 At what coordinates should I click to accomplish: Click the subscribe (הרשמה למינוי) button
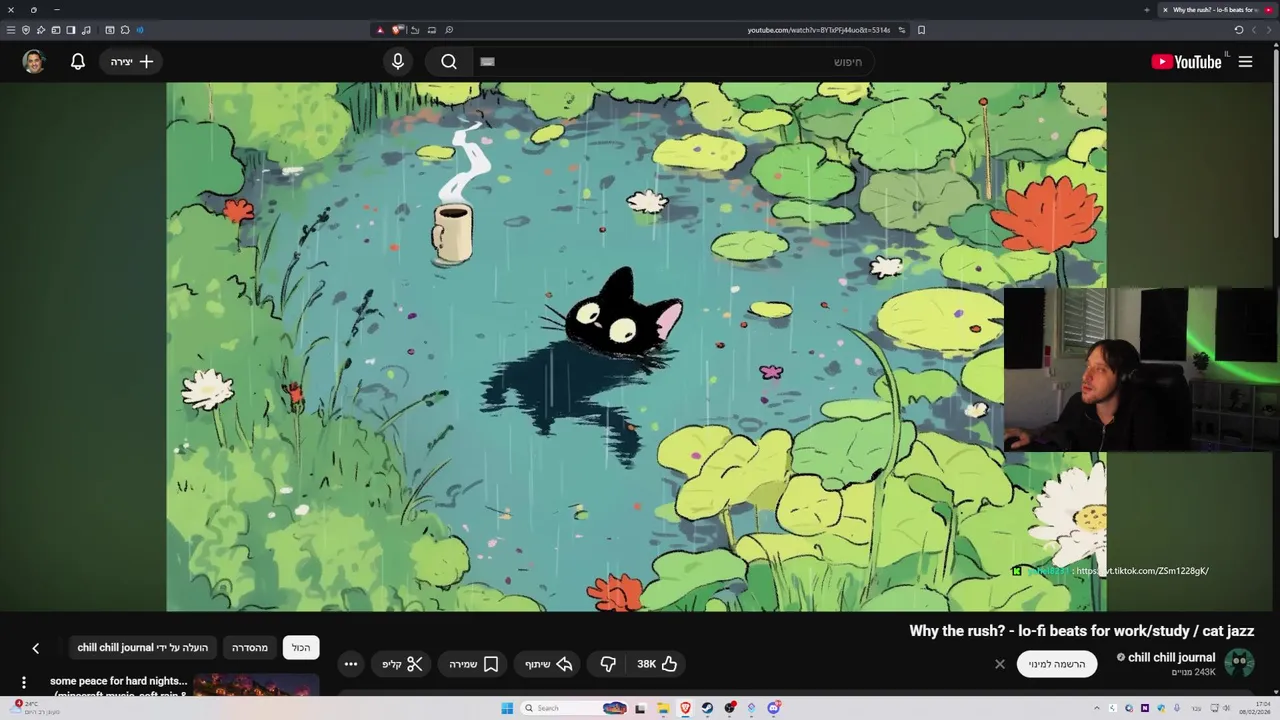[x=1057, y=664]
